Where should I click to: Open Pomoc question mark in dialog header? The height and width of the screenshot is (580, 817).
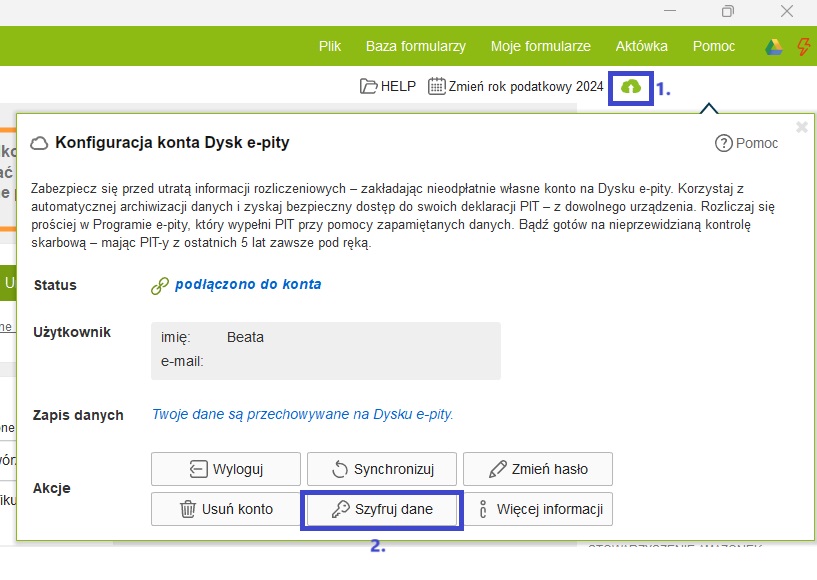point(746,143)
